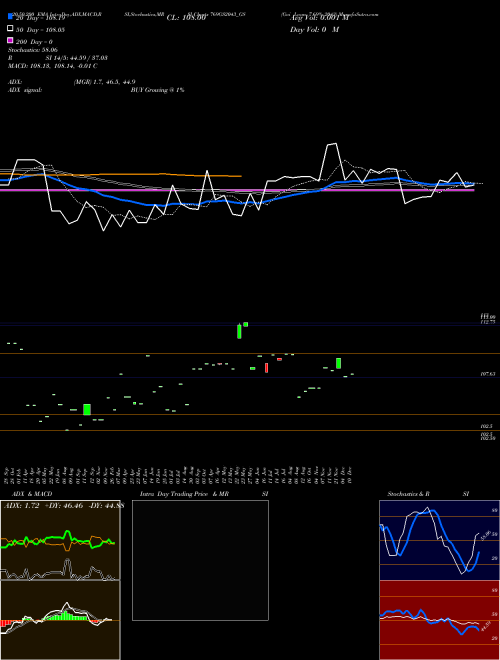Click the blue 20 Day legend swatch
Image resolution: width=500 pixels, height=660 pixels.
tap(11, 16)
